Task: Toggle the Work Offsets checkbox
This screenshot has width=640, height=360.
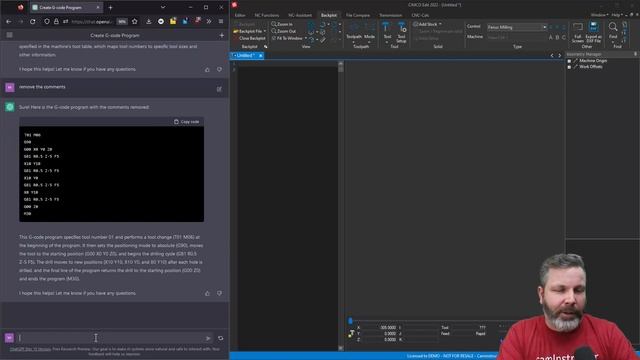Action: tap(569, 67)
